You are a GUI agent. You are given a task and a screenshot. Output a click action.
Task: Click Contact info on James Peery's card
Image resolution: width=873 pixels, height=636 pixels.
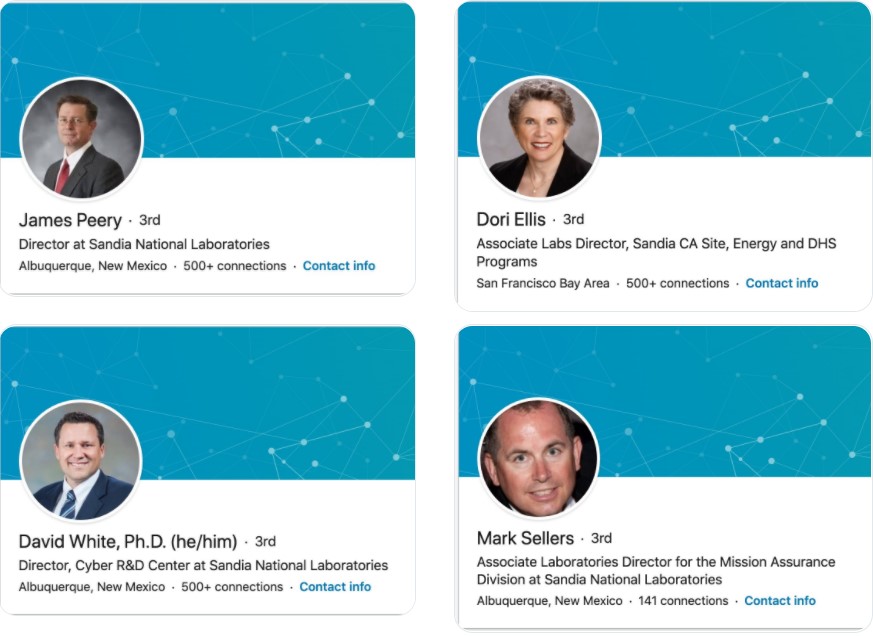coord(339,266)
